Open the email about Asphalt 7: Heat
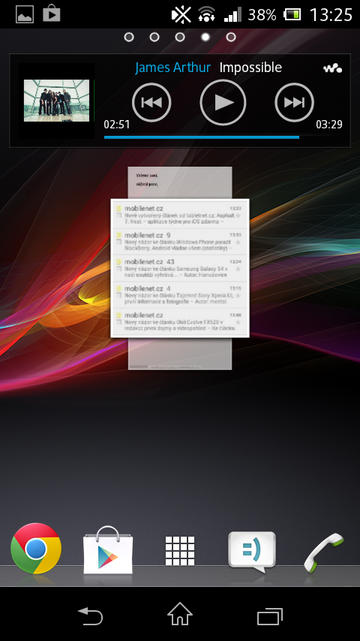Viewport: 360px width, 641px height. pos(180,215)
